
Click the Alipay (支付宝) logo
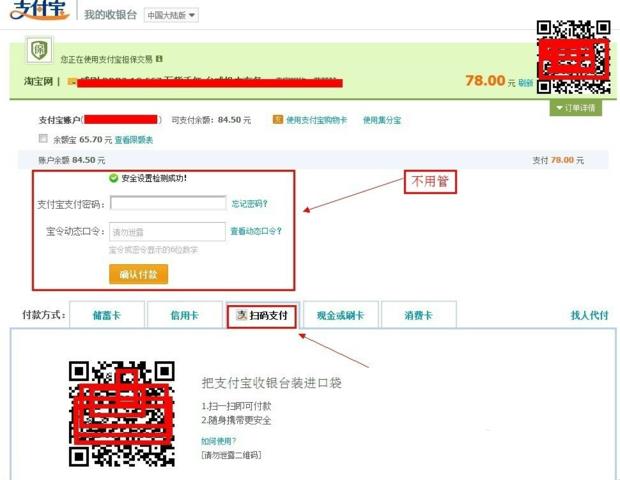pyautogui.click(x=39, y=13)
